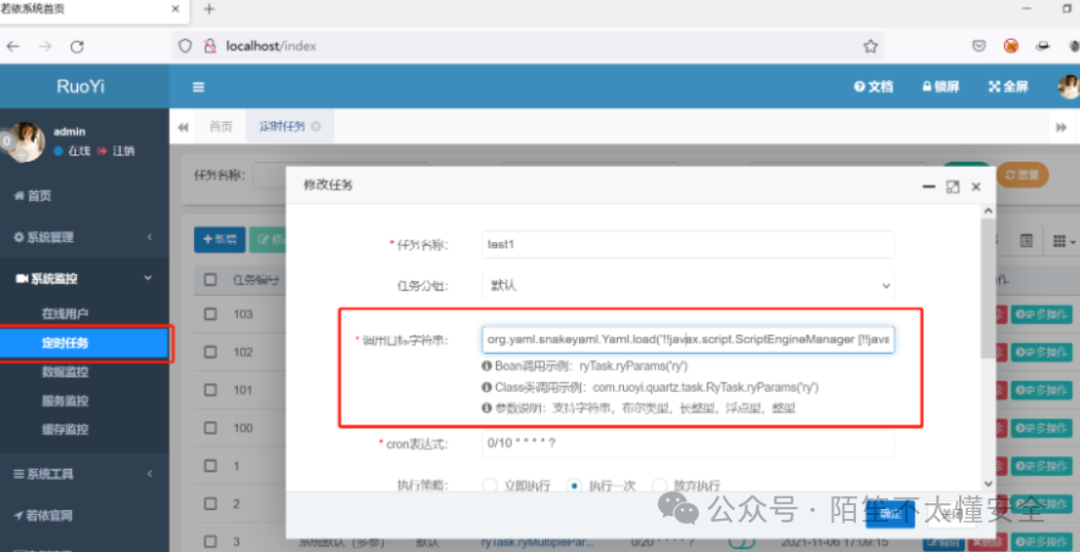Viewport: 1080px width, 552px height.
Task: Open 更多操作 dropdown for row 1
Action: click(1043, 466)
